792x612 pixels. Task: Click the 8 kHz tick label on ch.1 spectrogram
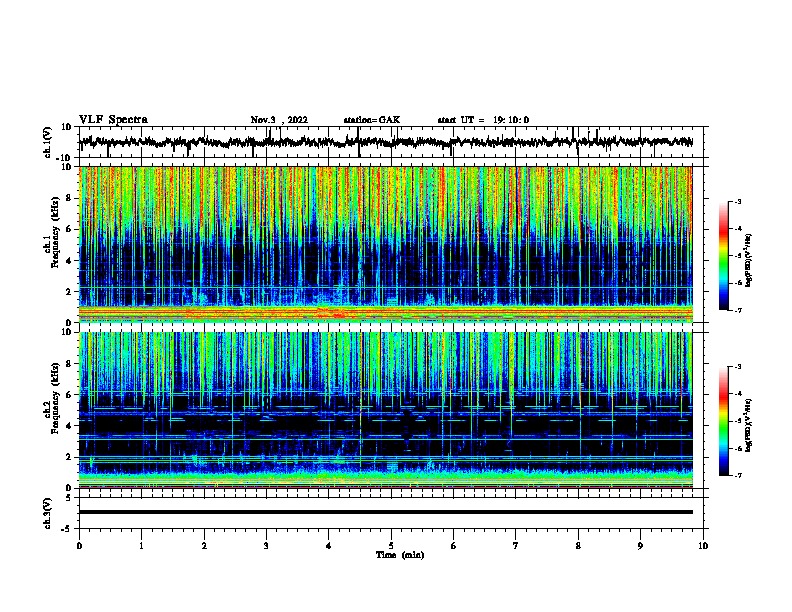pos(69,198)
